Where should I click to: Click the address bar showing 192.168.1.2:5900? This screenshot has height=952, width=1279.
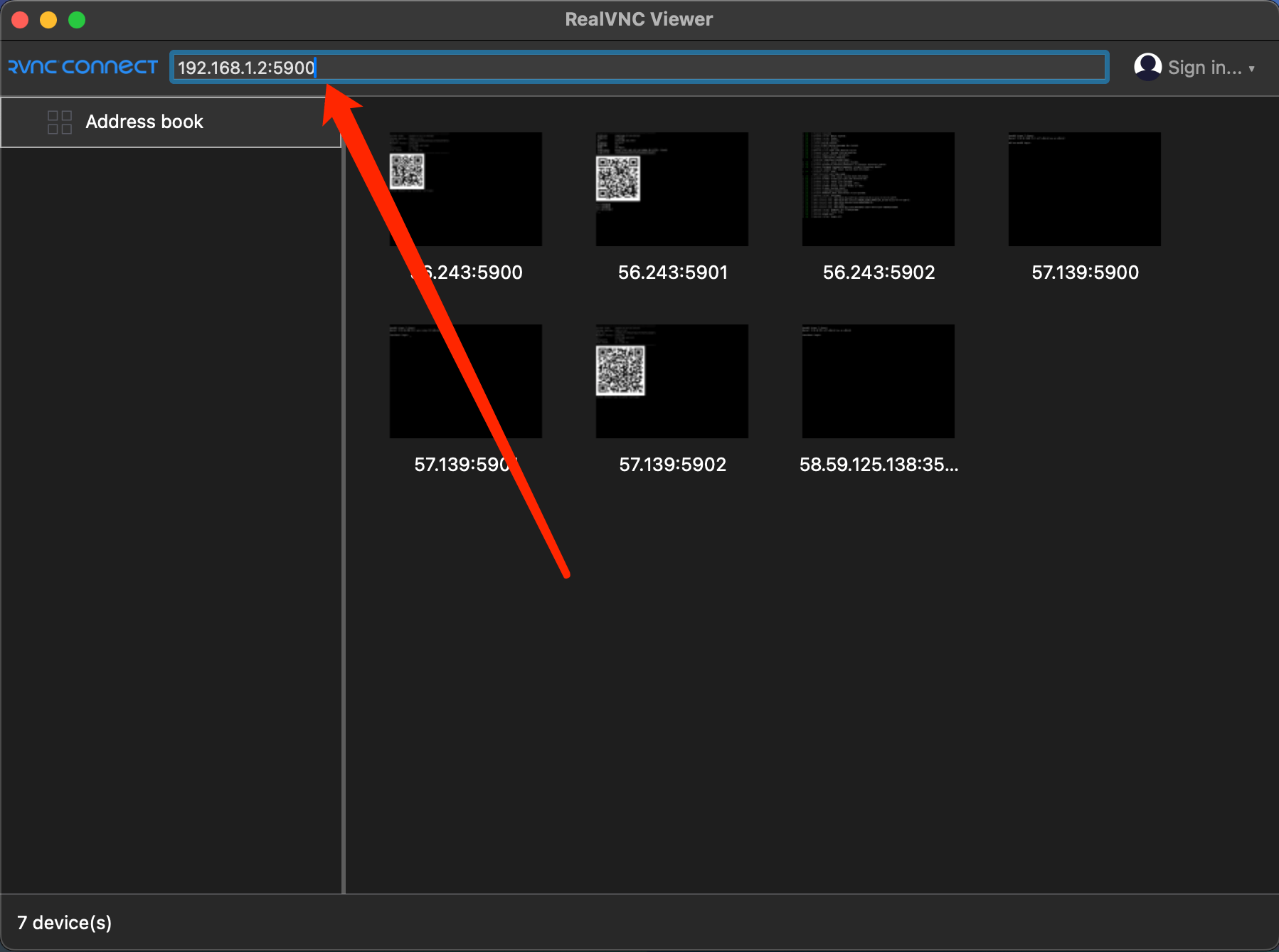pyautogui.click(x=639, y=67)
